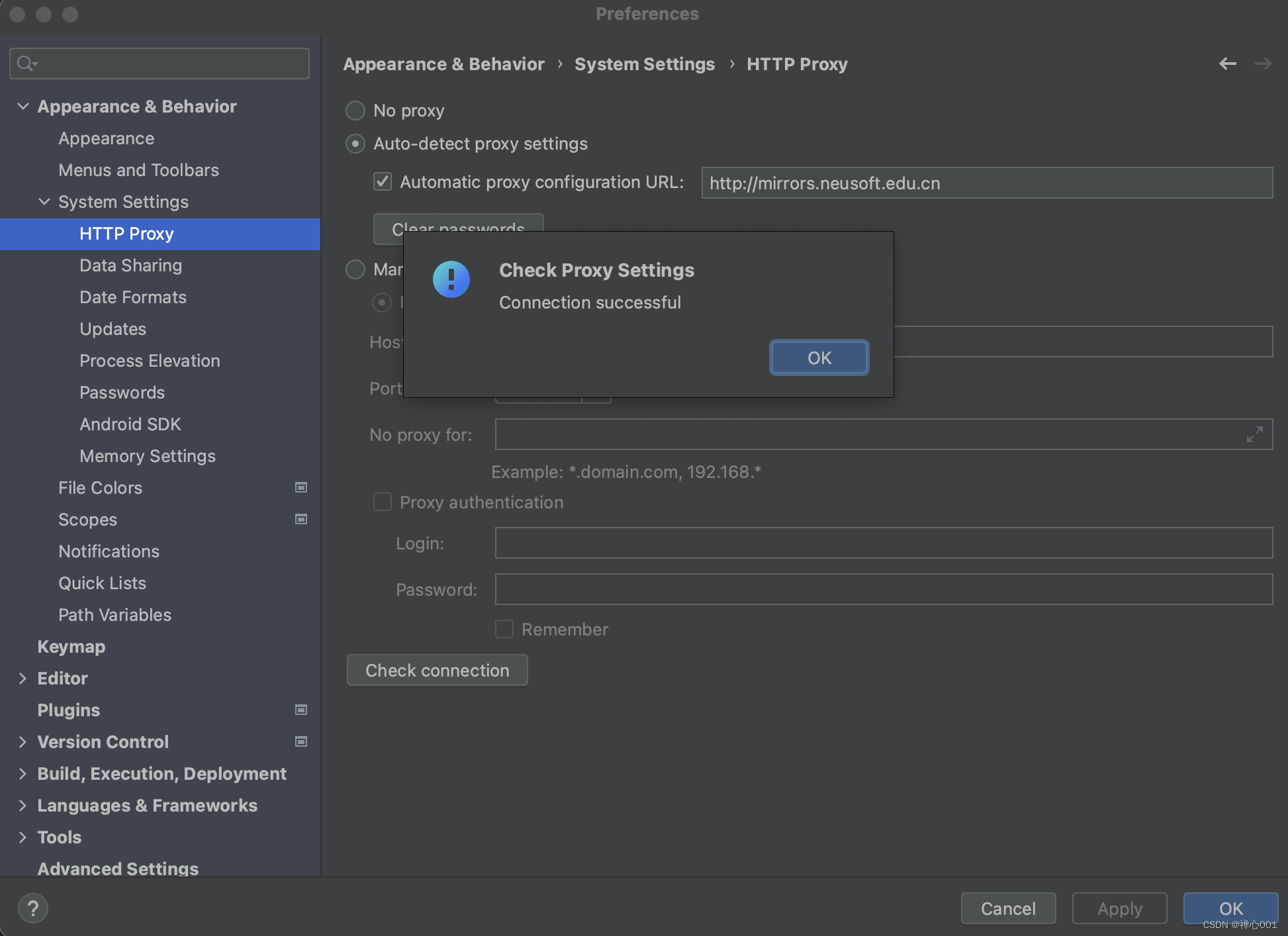
Task: Open the Scopes settings page
Action: (x=88, y=520)
